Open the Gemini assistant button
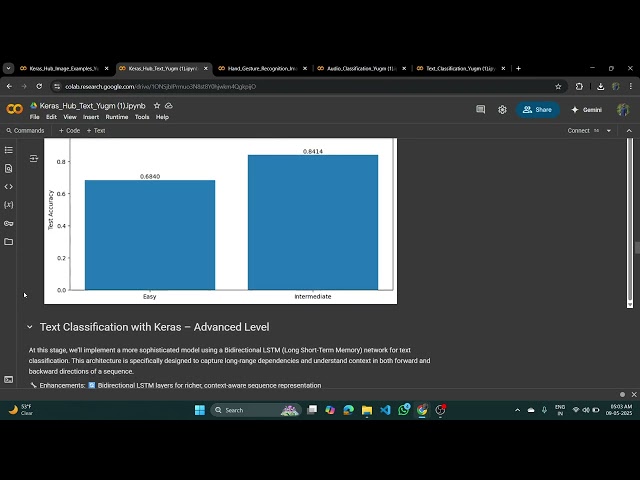The width and height of the screenshot is (640, 480). point(587,109)
